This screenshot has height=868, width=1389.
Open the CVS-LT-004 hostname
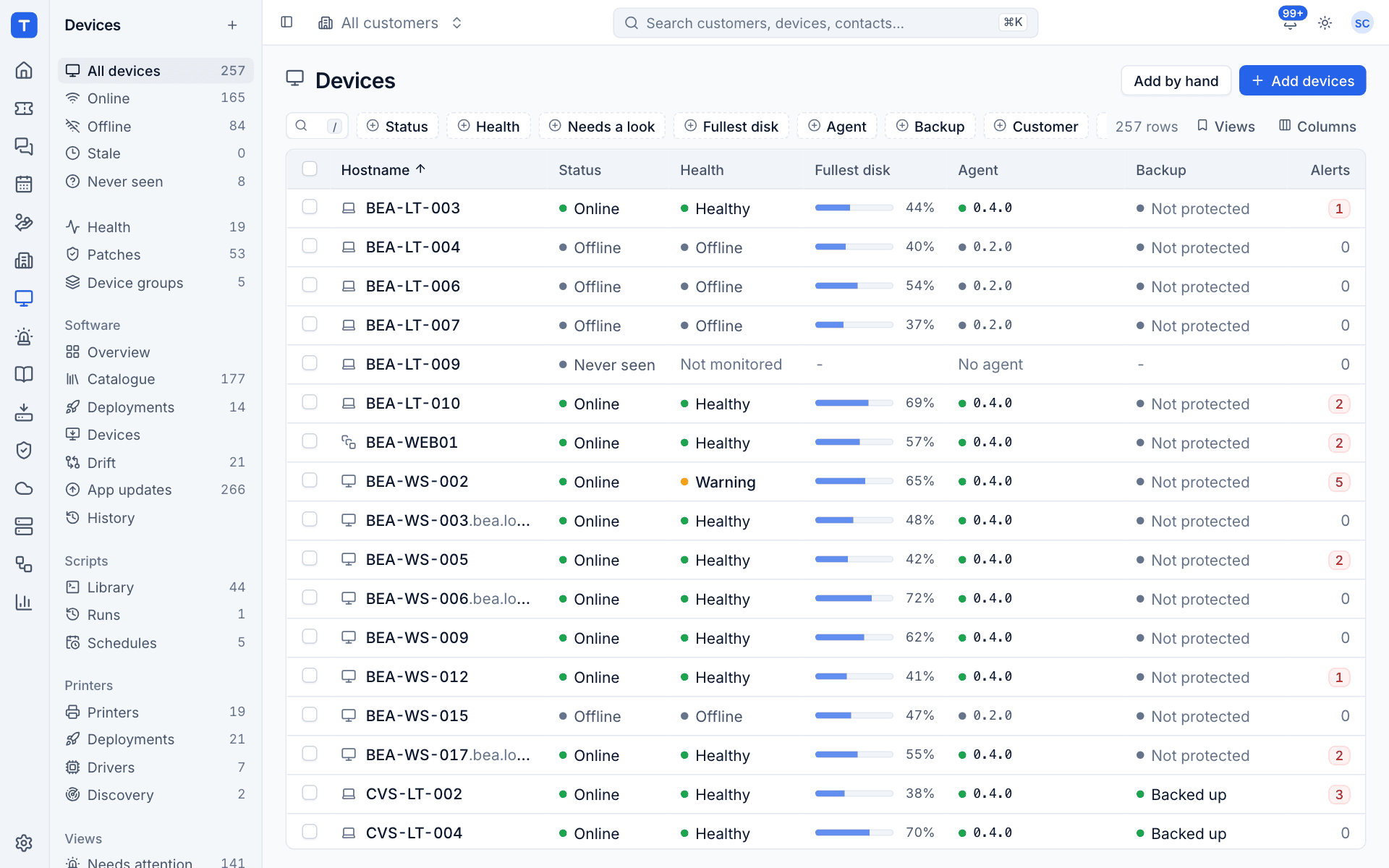[x=414, y=833]
